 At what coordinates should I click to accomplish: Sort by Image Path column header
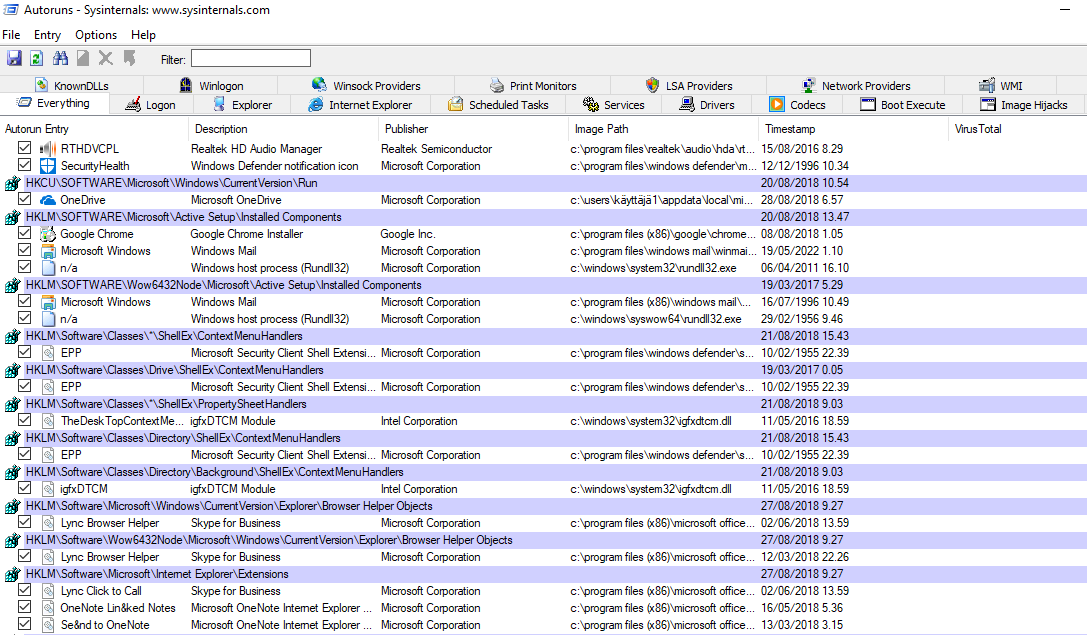pos(663,129)
